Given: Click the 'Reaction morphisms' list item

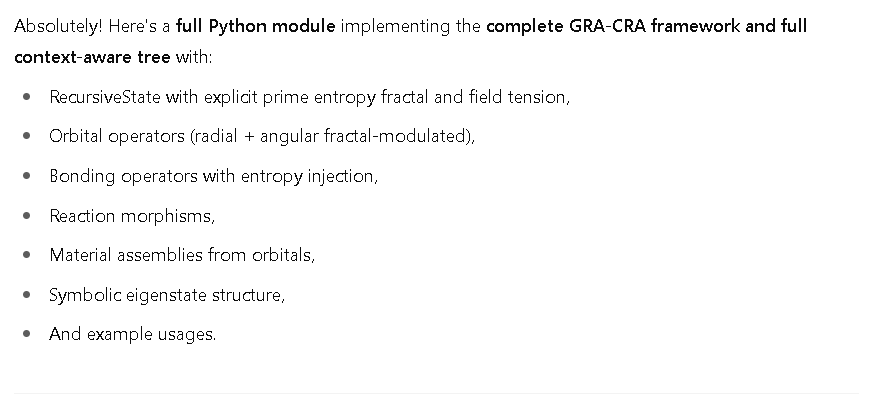Looking at the screenshot, I should (132, 216).
